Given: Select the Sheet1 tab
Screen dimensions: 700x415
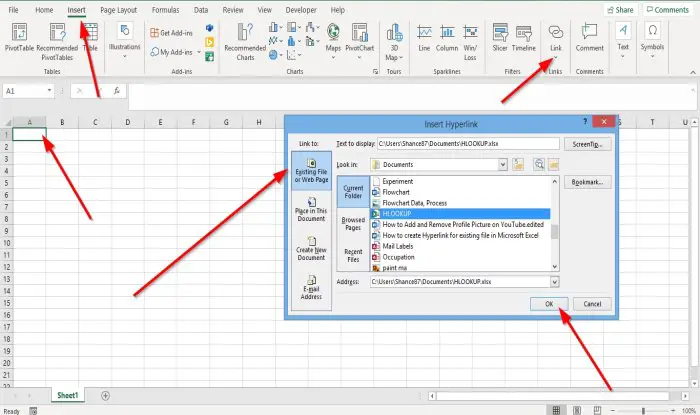Looking at the screenshot, I should pyautogui.click(x=67, y=395).
